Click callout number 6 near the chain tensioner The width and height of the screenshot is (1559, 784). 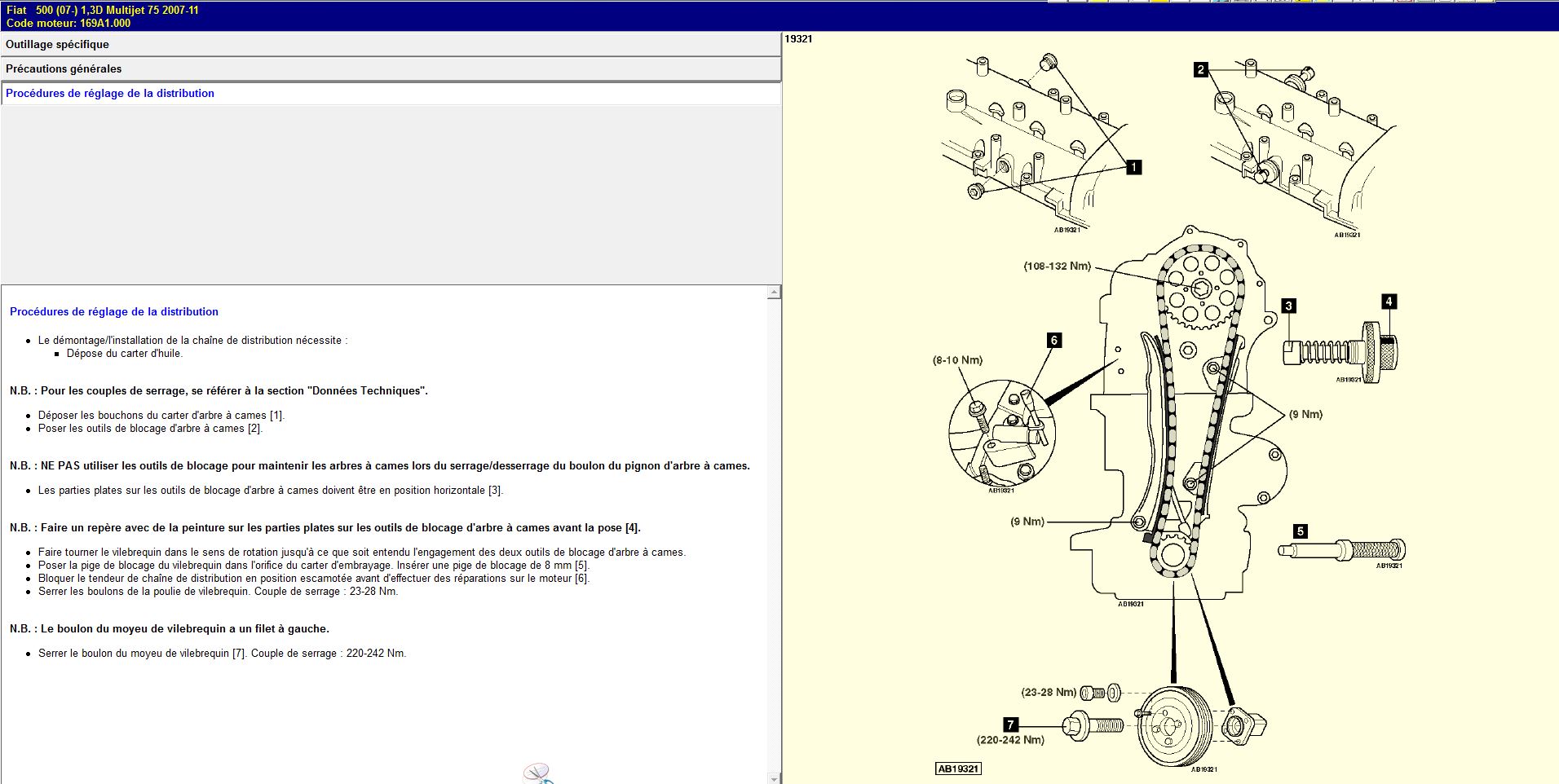[x=1054, y=341]
